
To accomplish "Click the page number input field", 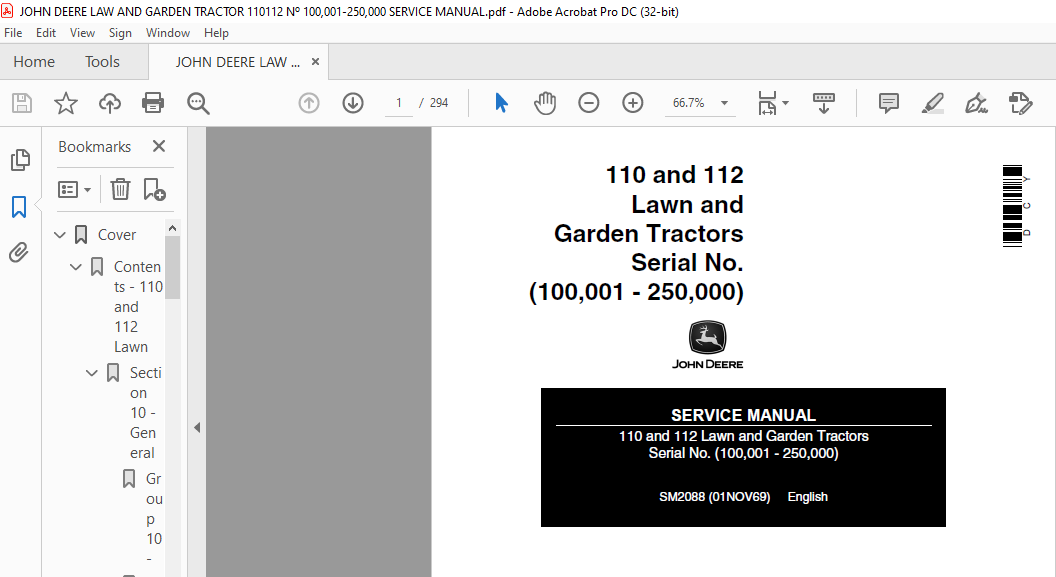I will pos(399,103).
